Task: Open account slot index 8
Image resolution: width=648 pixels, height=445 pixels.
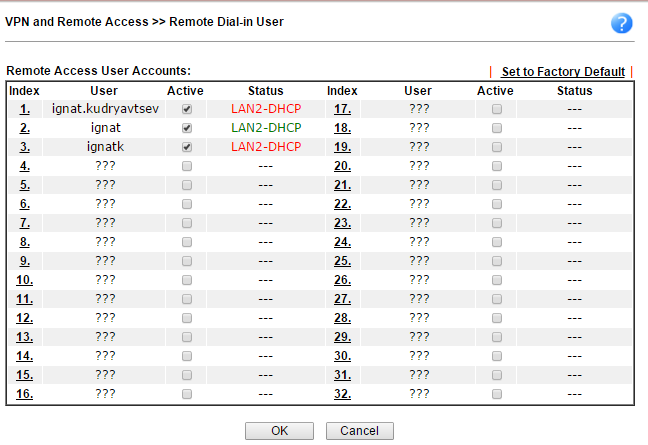Action: coord(24,242)
